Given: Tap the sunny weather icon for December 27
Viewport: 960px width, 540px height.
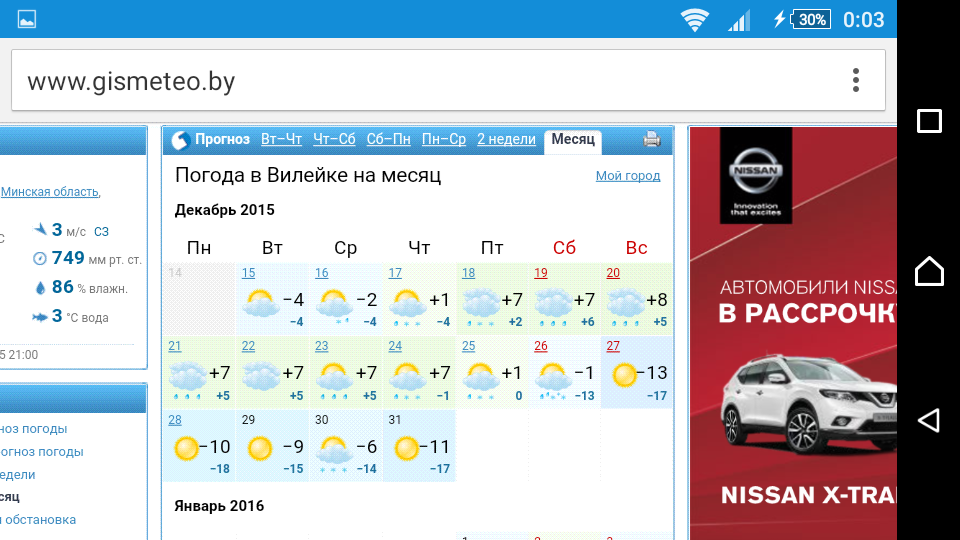Looking at the screenshot, I should coord(625,375).
